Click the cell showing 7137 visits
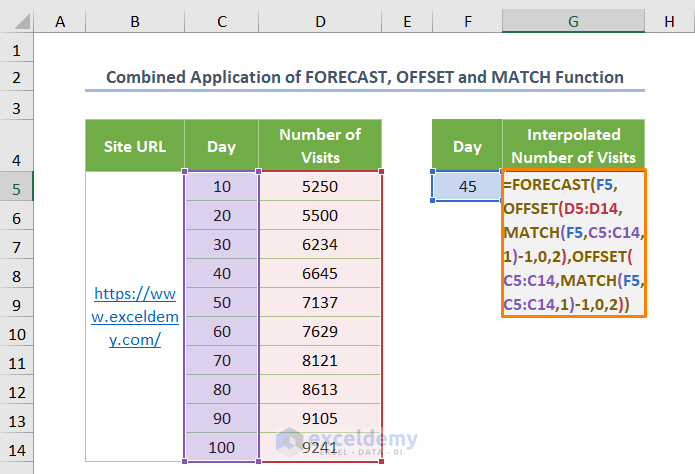Image resolution: width=695 pixels, height=474 pixels. point(319,302)
